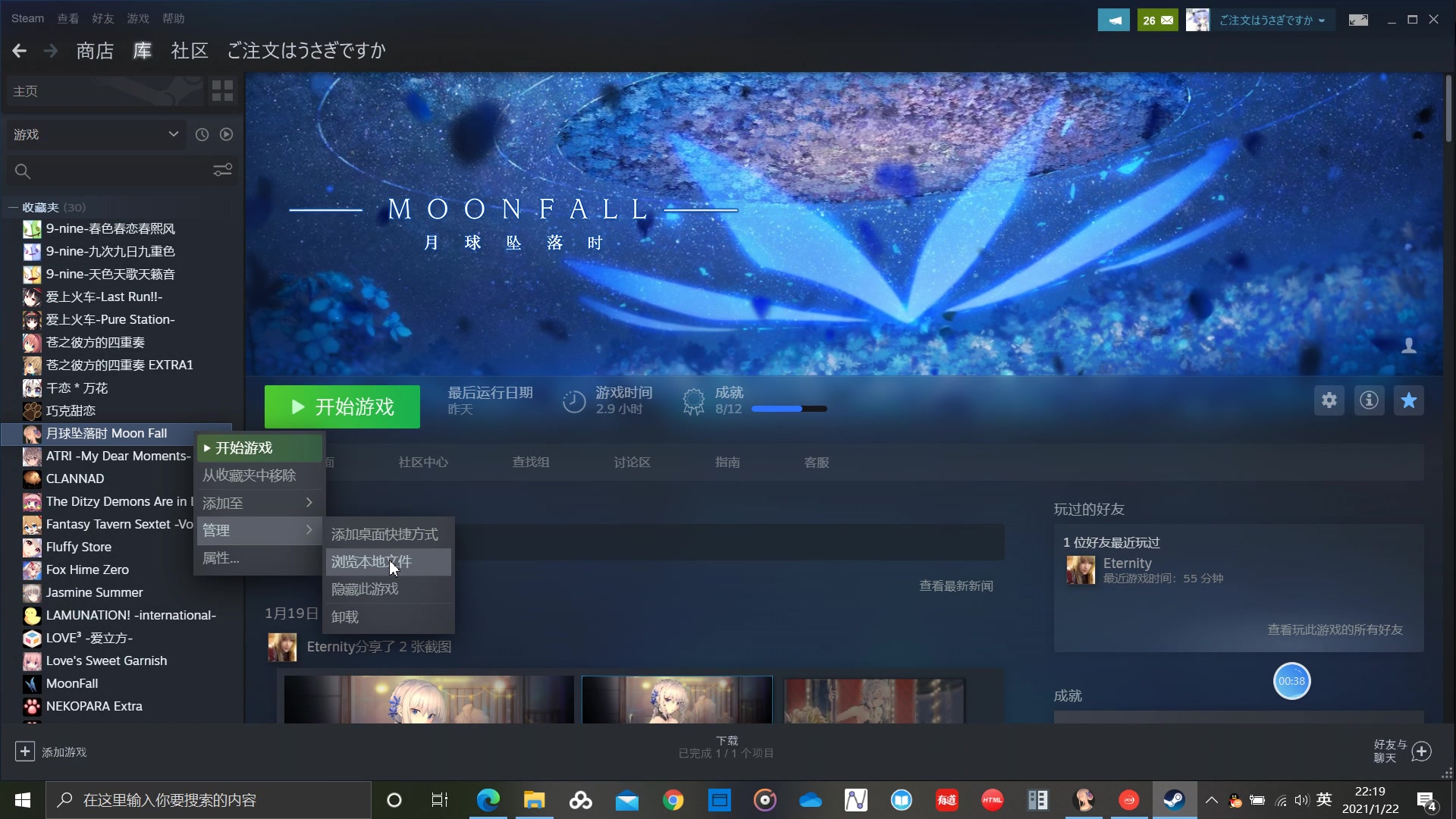Open Microsoft Edge on the taskbar

[x=488, y=800]
